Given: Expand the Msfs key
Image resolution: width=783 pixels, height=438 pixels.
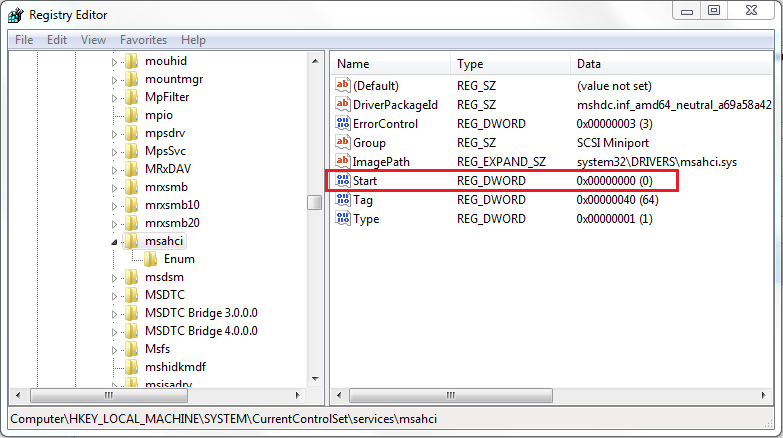Looking at the screenshot, I should point(114,350).
